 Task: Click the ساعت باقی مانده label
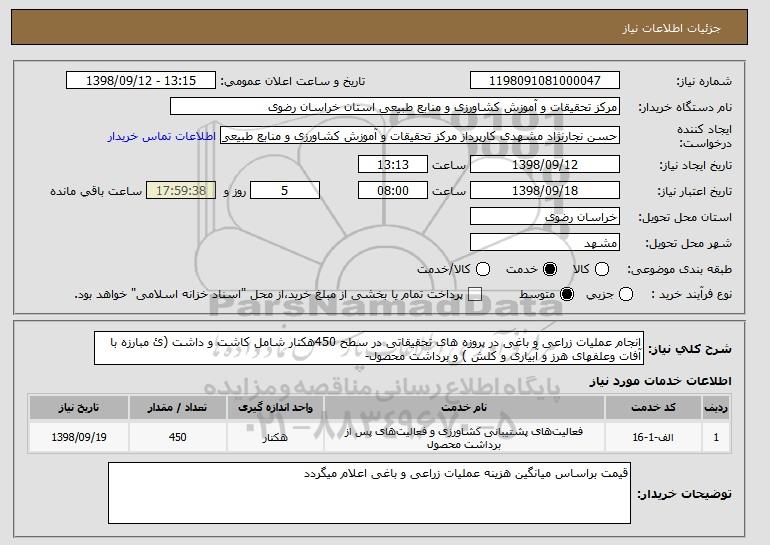[x=96, y=191]
